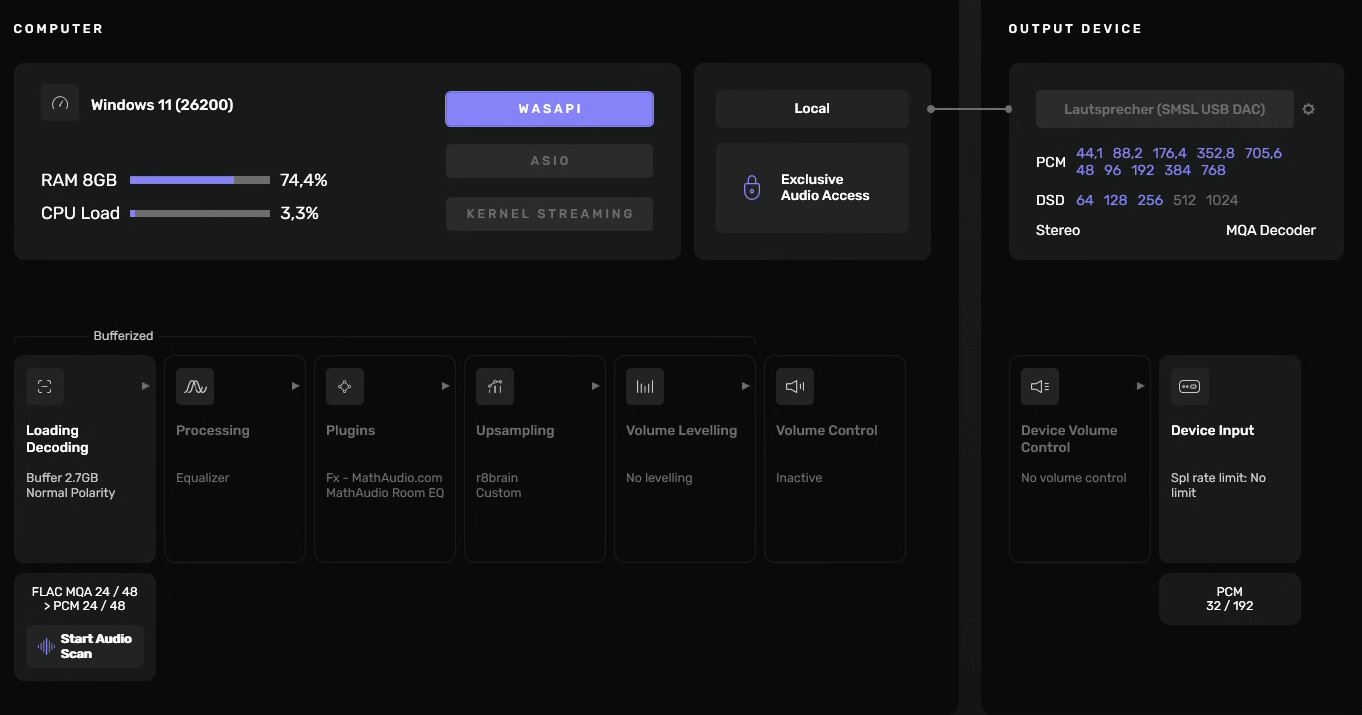Click the 3,3% CPU value
The width and height of the screenshot is (1362, 715).
(299, 213)
